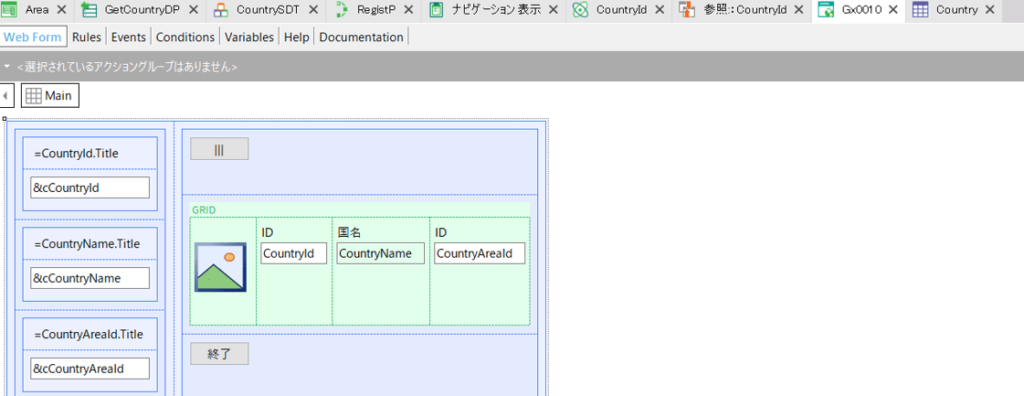1024x396 pixels.
Task: Close the Gx0010 tab
Action: pyautogui.click(x=894, y=10)
